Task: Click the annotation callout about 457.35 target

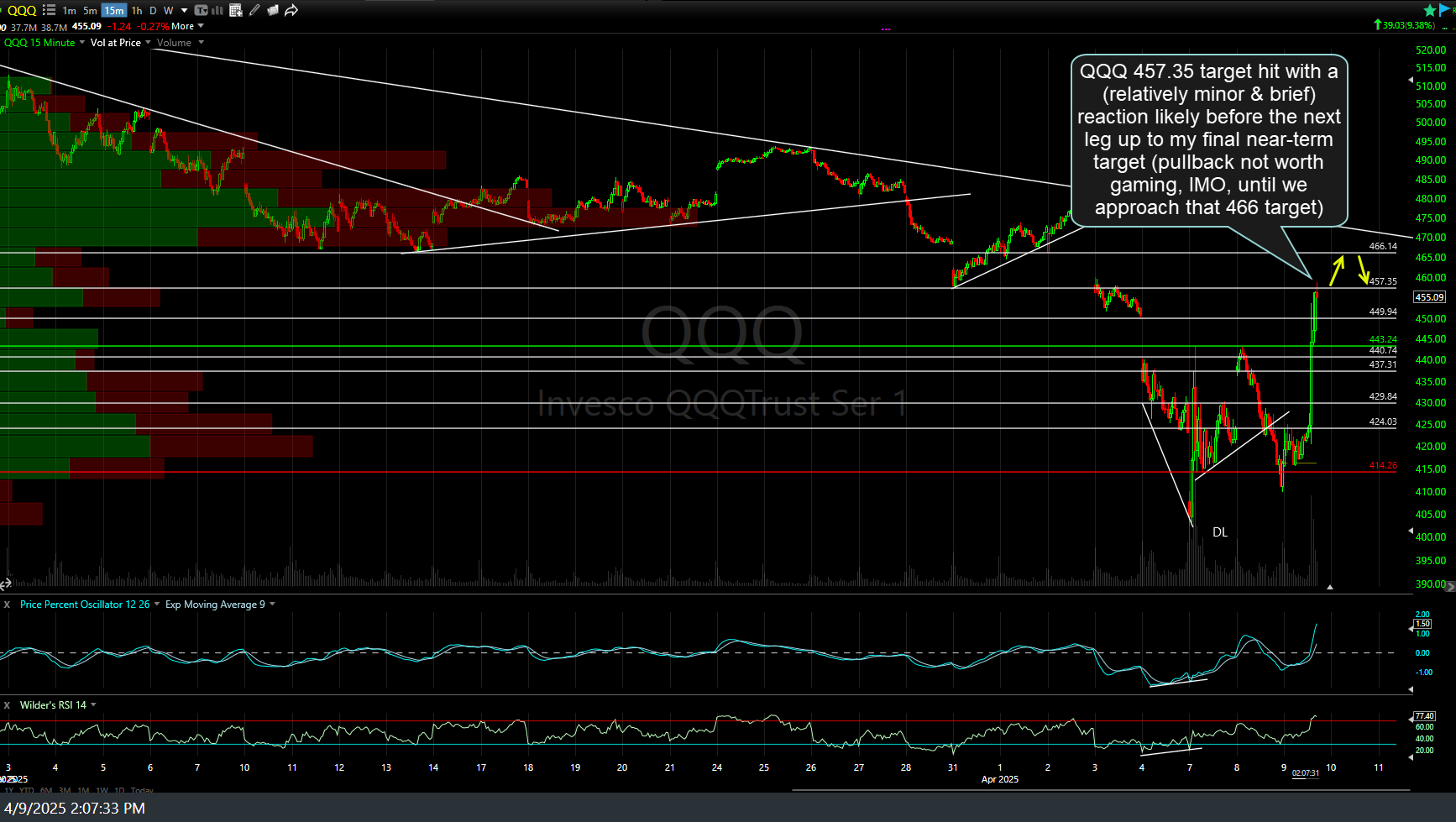Action: point(1209,140)
